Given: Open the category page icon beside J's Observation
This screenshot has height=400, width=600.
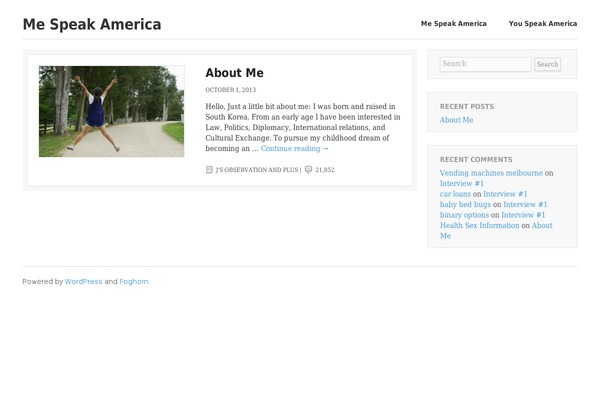Looking at the screenshot, I should pyautogui.click(x=209, y=170).
